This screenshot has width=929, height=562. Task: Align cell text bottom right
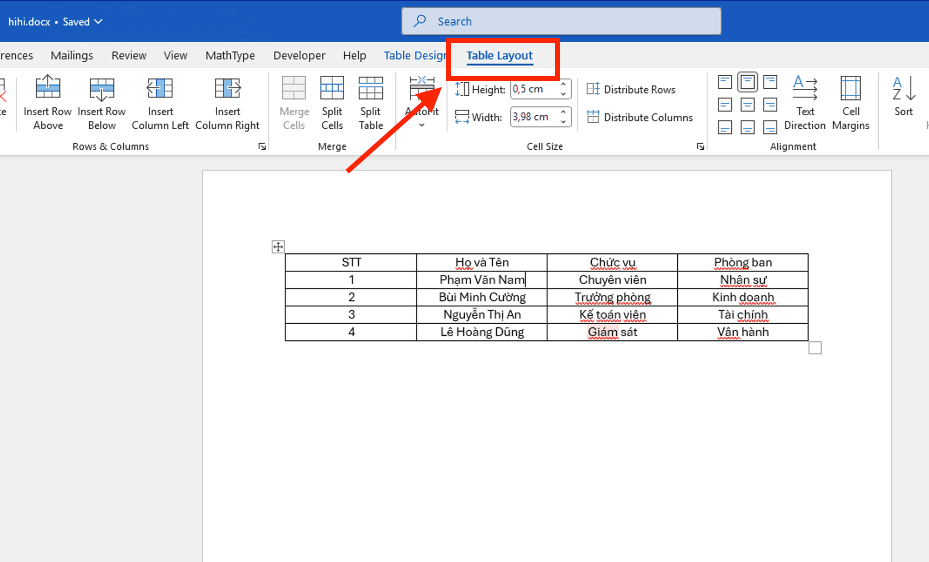[770, 127]
